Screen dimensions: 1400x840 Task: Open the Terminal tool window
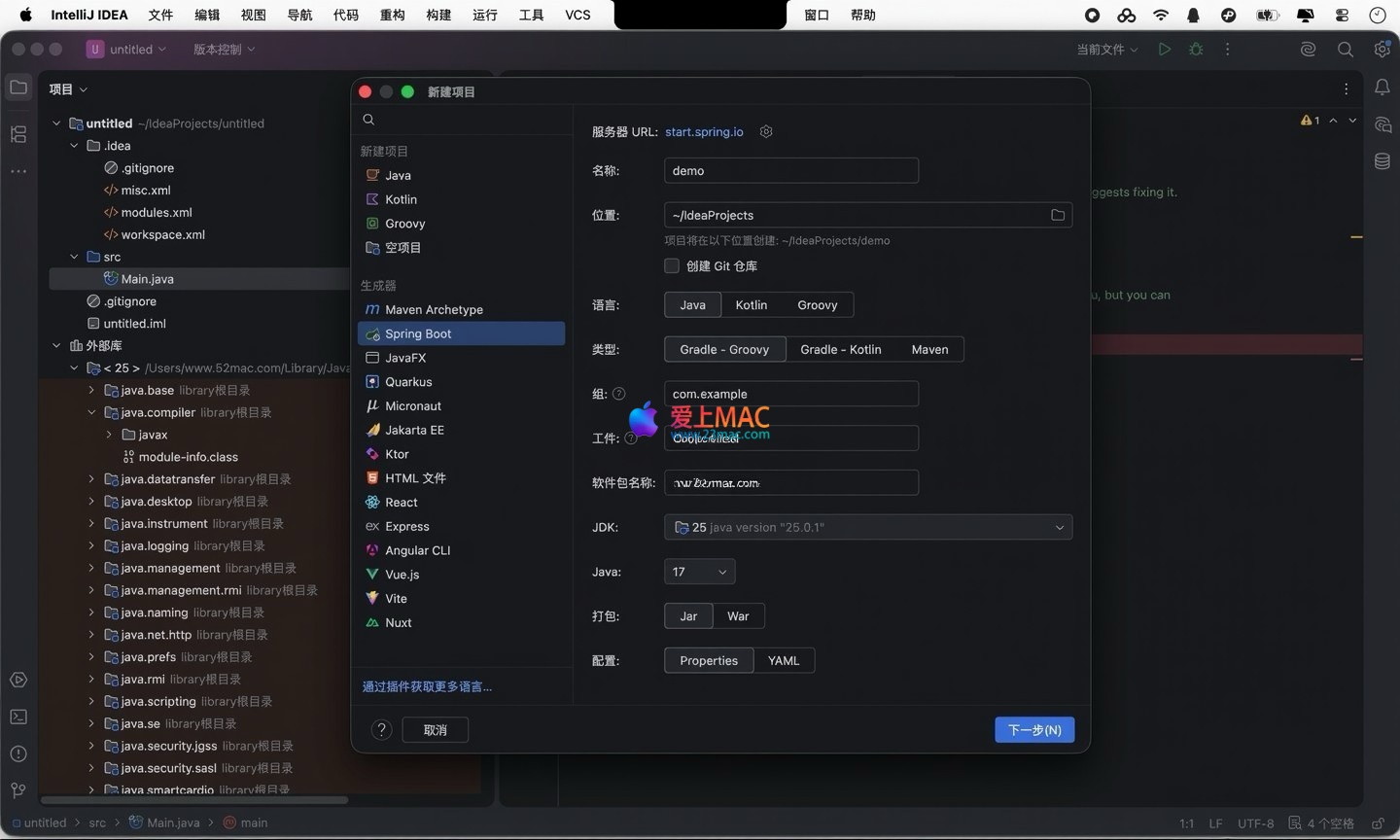click(18, 717)
